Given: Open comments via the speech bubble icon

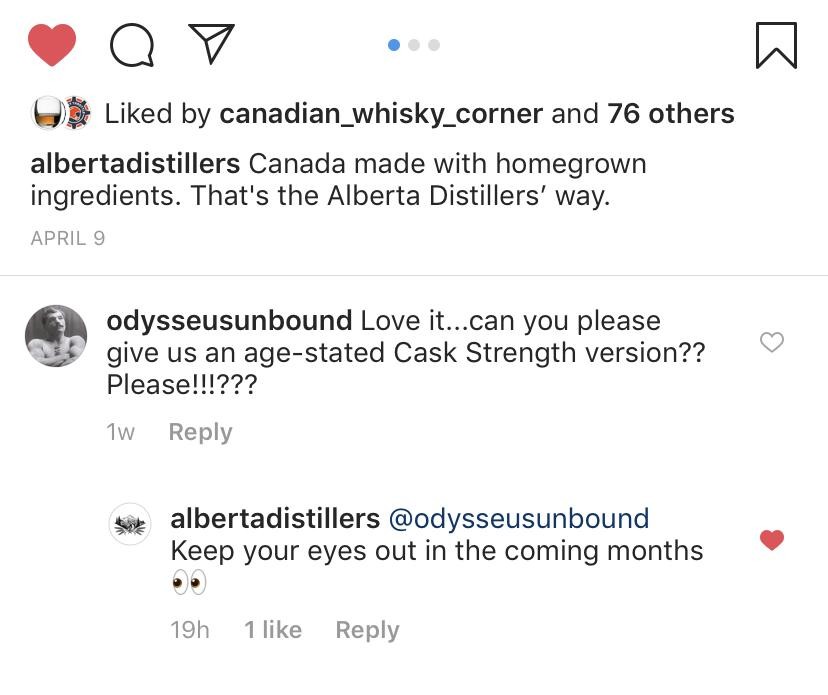Looking at the screenshot, I should (x=131, y=45).
